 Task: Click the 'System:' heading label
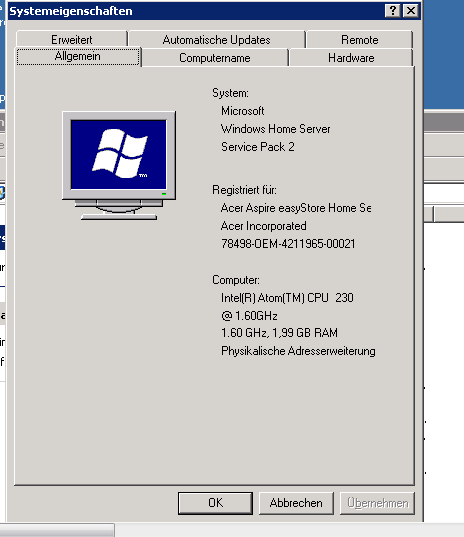coord(230,93)
